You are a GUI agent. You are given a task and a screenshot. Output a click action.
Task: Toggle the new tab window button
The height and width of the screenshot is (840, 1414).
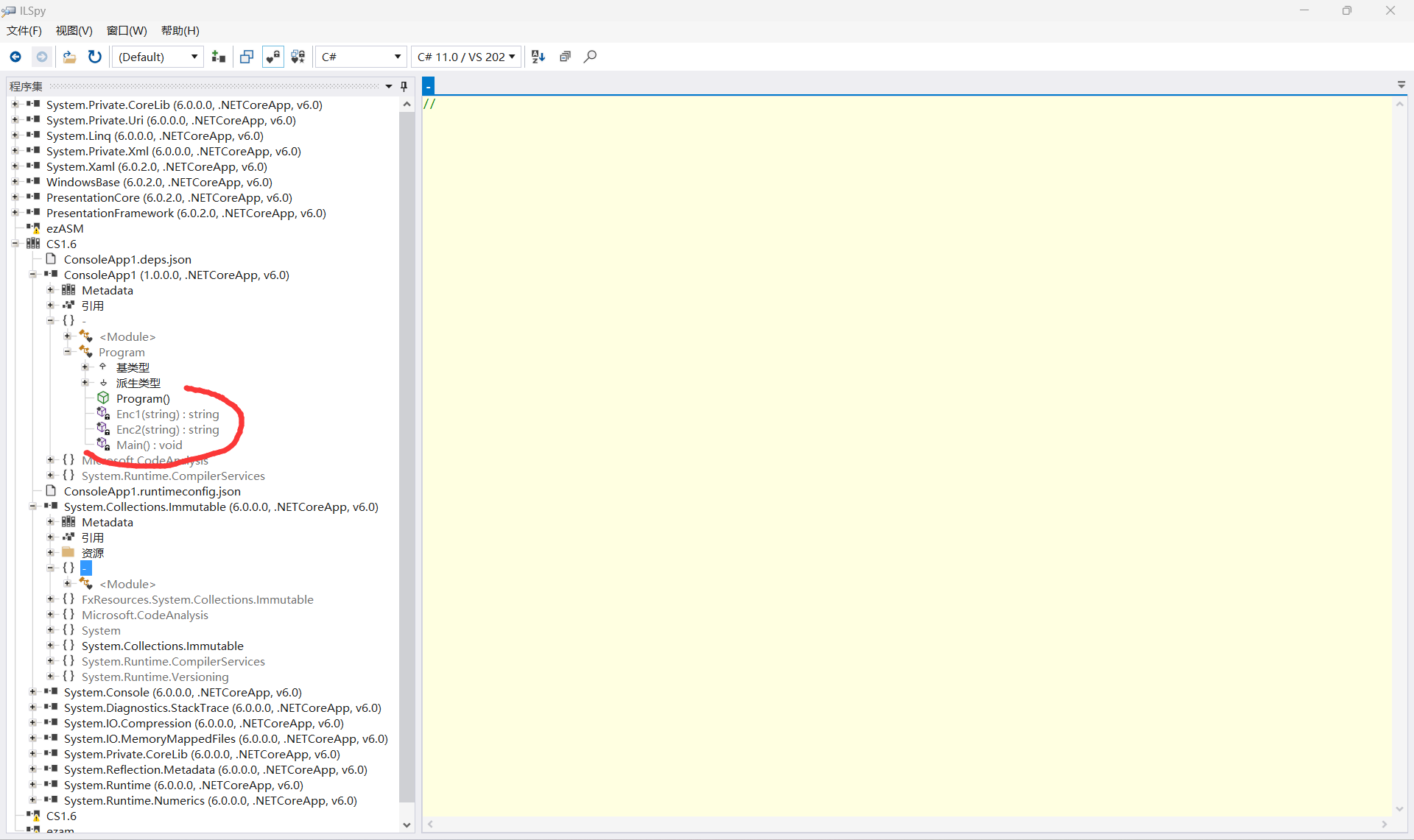pos(247,57)
